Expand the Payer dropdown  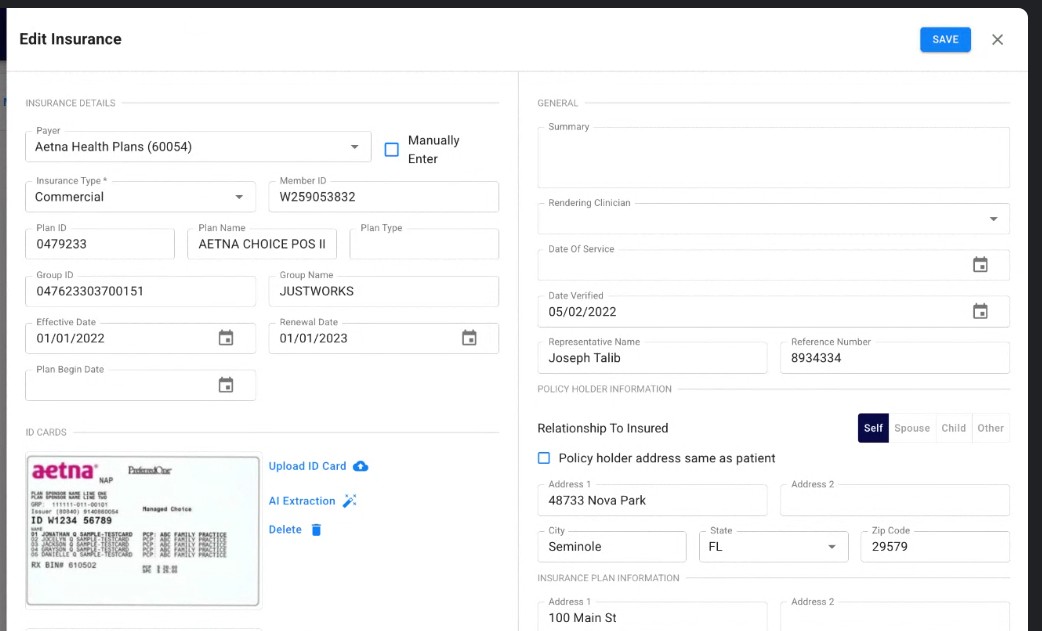(x=355, y=147)
